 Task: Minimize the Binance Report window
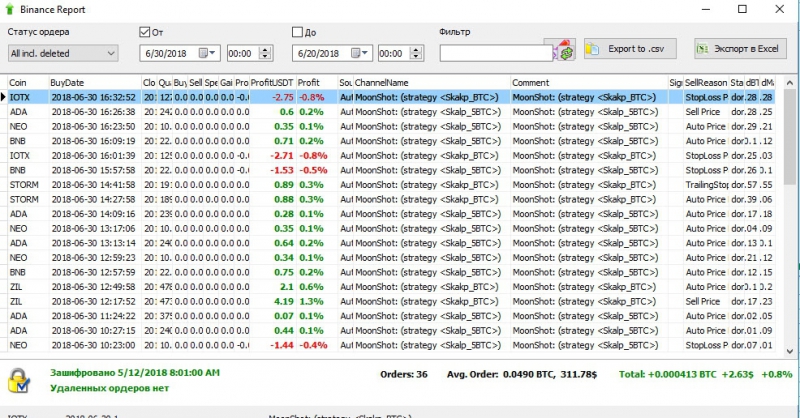click(706, 9)
